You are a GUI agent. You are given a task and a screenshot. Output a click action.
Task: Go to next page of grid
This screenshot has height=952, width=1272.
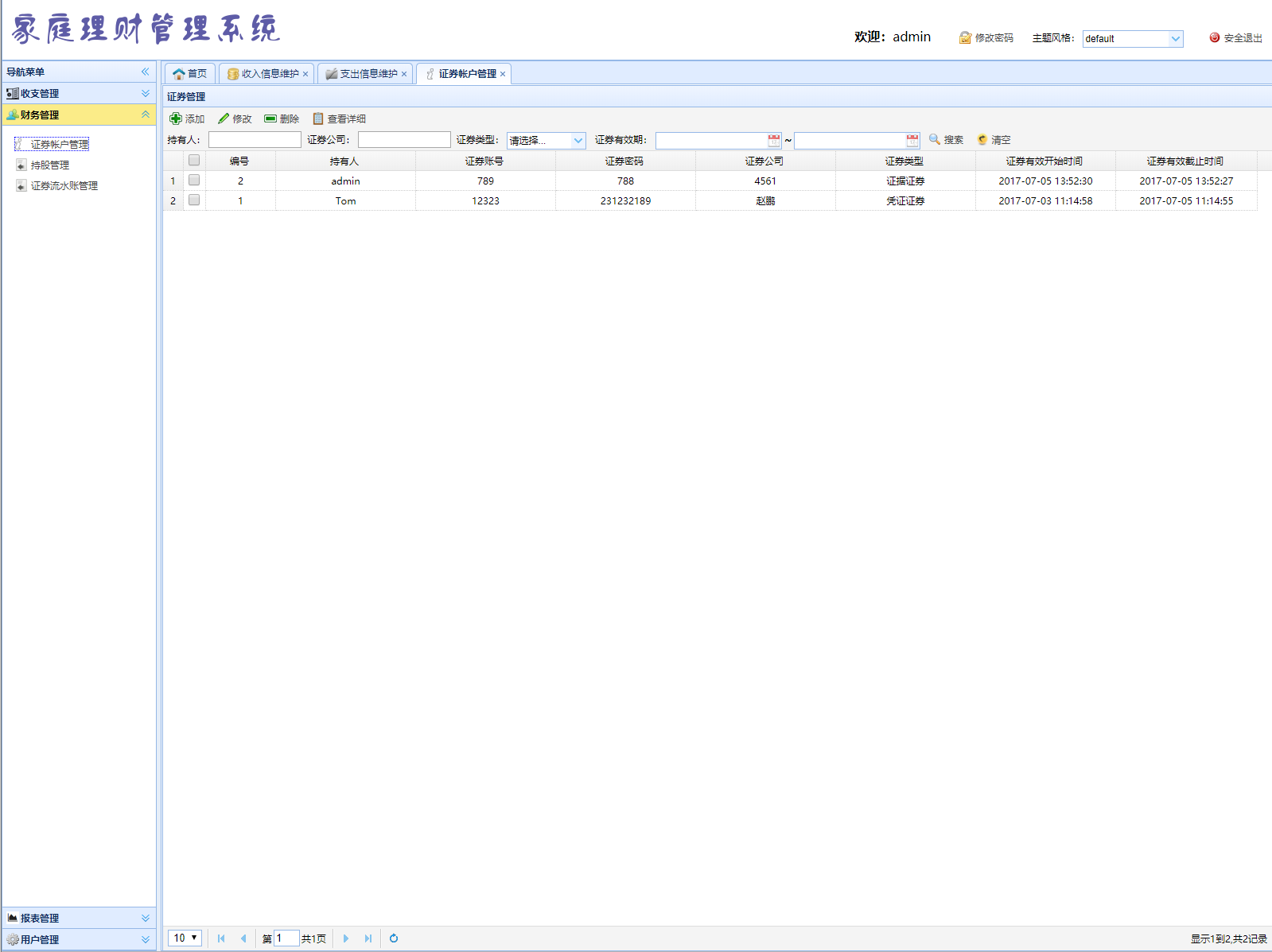point(346,938)
